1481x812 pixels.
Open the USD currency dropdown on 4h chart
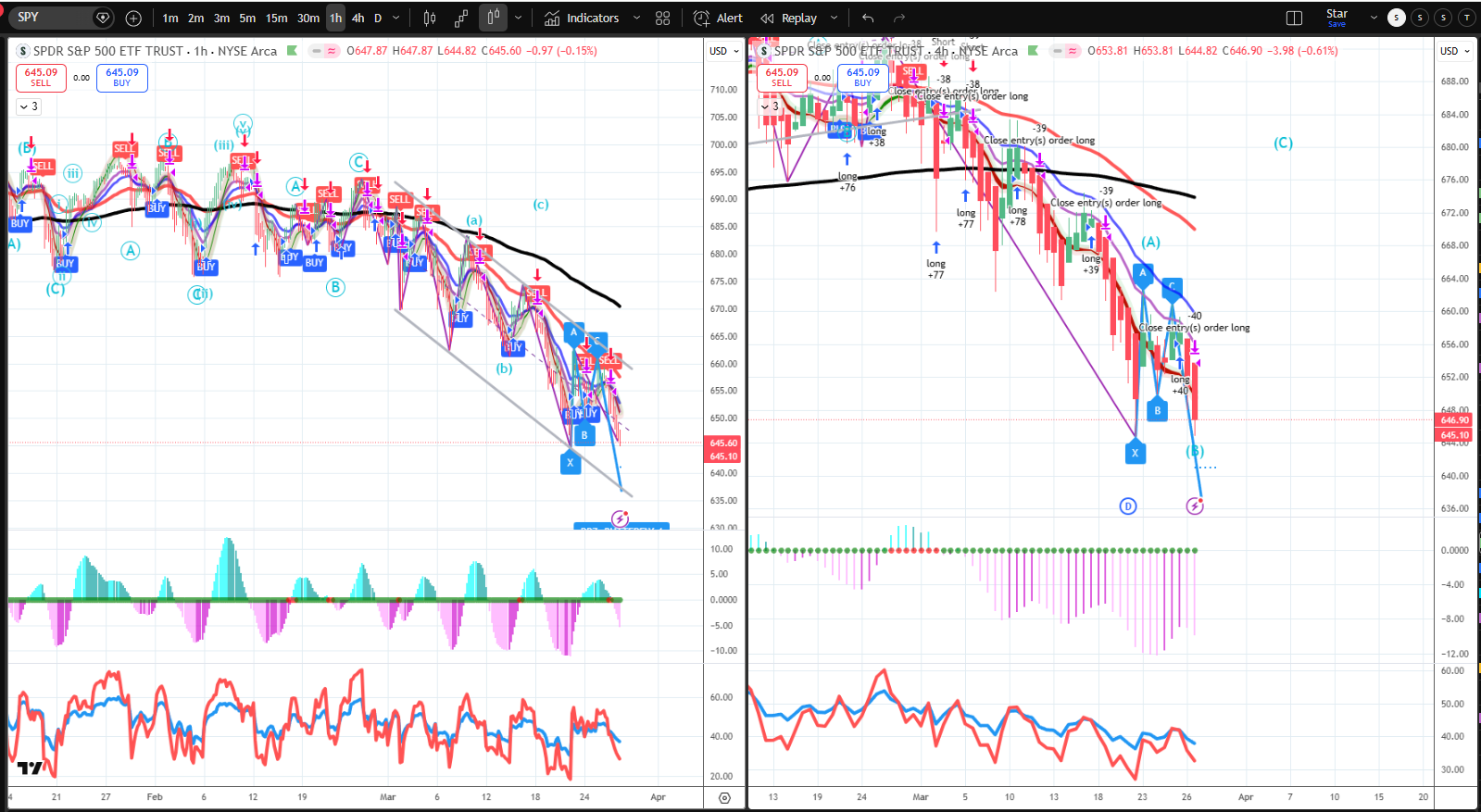coord(1454,51)
